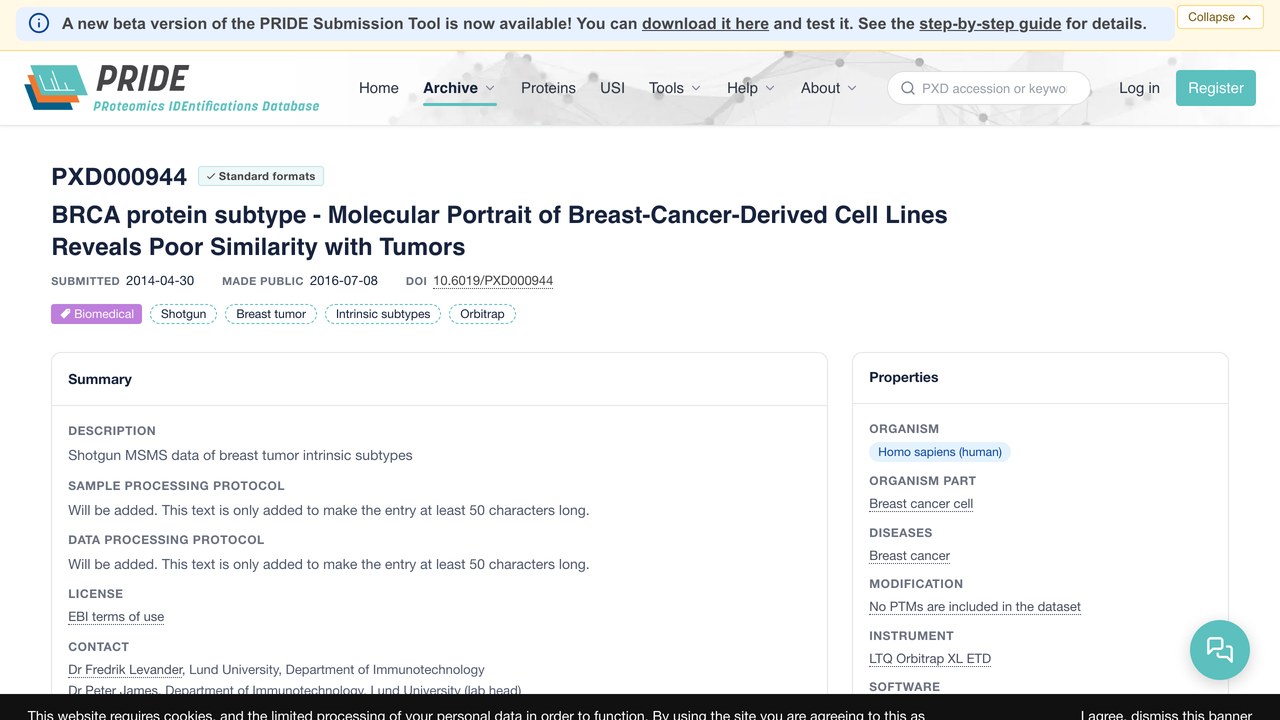Viewport: 1280px width, 720px height.
Task: Click the search magnifier icon
Action: click(908, 88)
